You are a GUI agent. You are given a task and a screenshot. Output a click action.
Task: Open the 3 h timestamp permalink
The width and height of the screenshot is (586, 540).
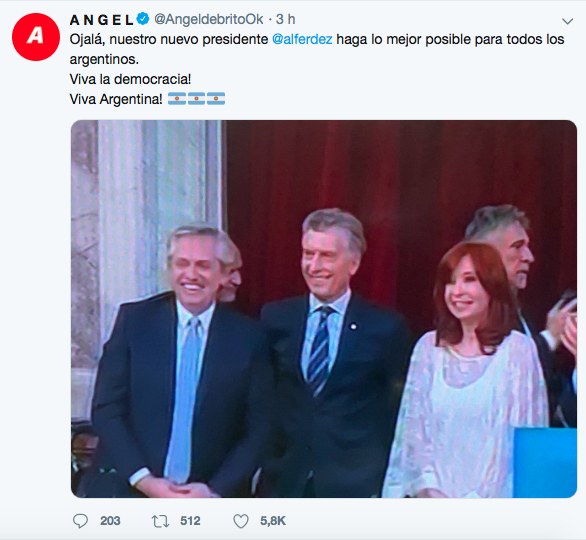coord(286,19)
